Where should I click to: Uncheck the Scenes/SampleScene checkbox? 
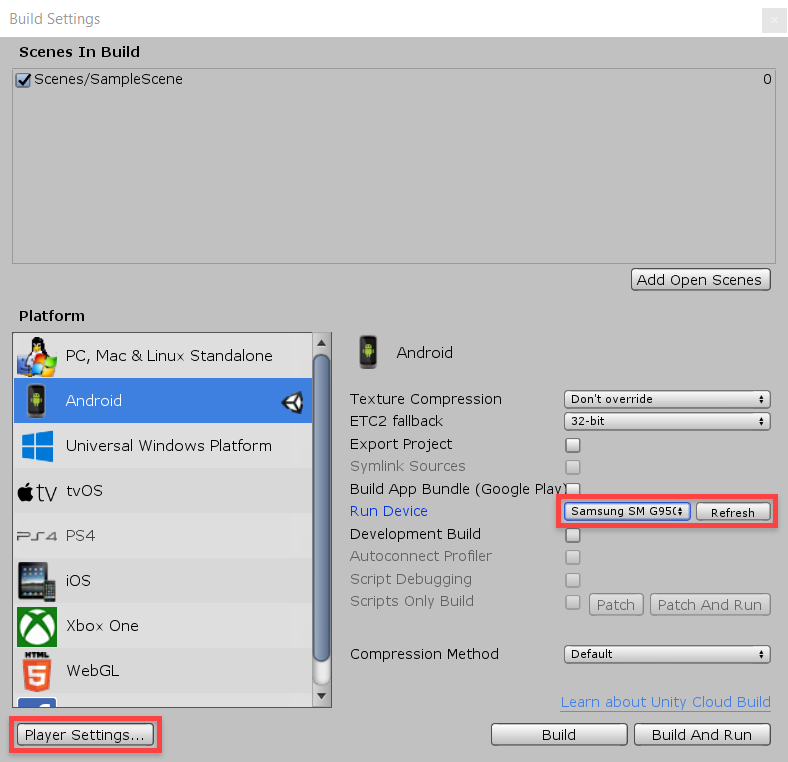pyautogui.click(x=23, y=80)
